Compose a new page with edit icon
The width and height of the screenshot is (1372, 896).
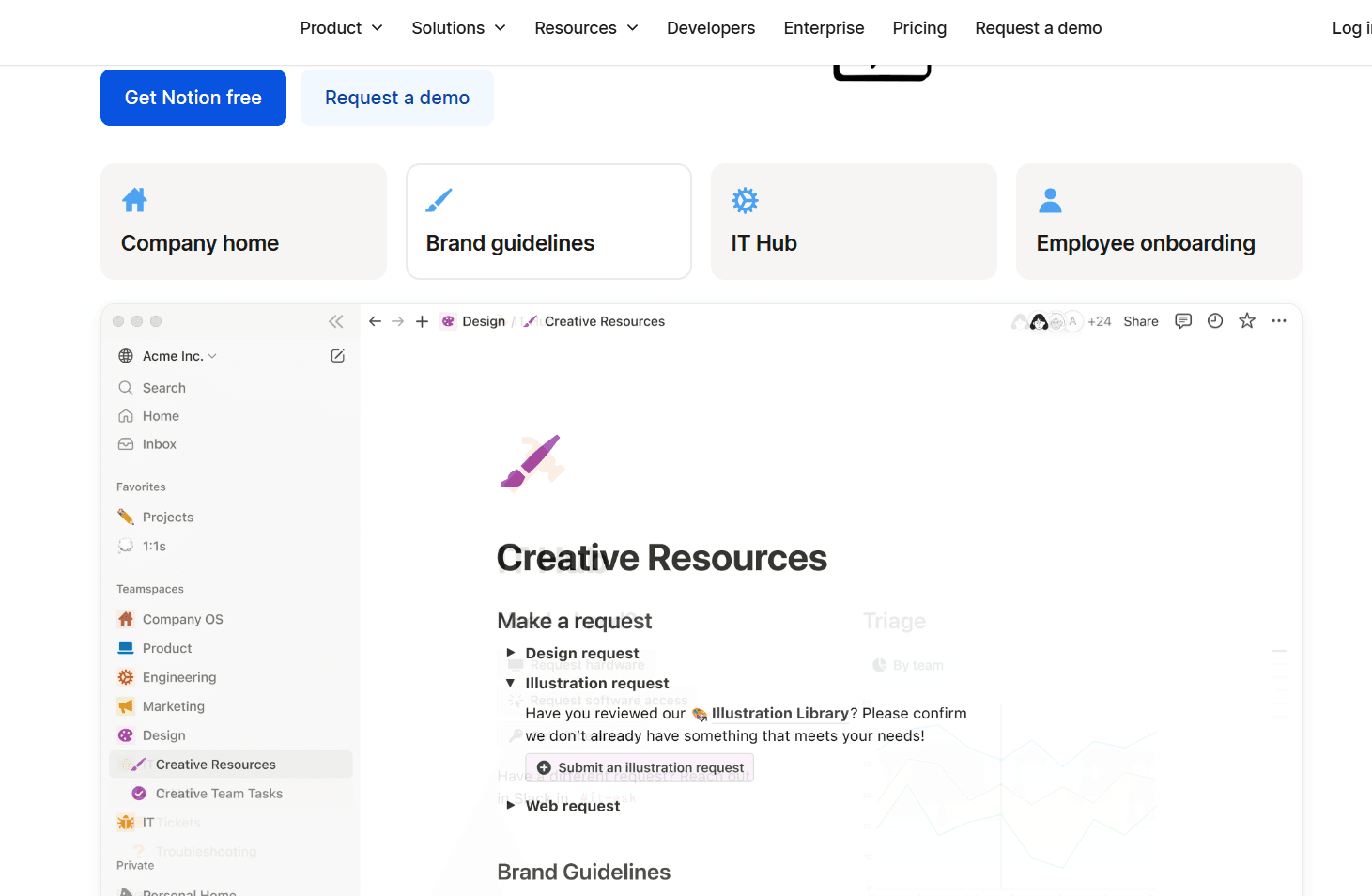coord(338,356)
